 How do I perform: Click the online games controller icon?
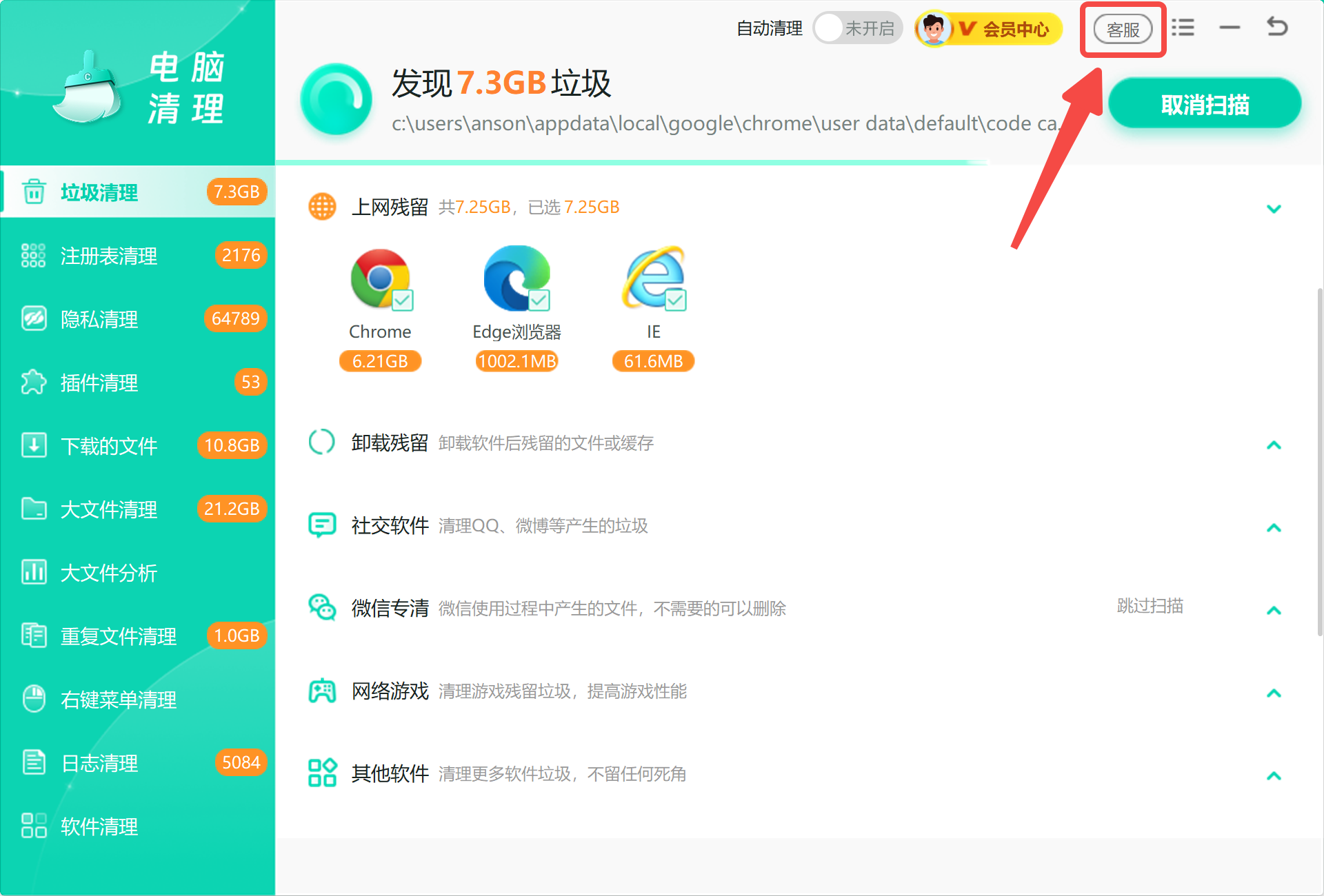[x=322, y=691]
